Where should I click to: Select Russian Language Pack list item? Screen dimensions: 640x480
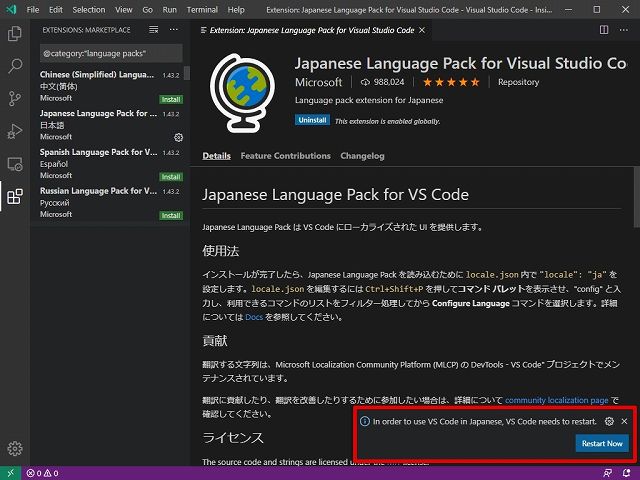(110, 202)
